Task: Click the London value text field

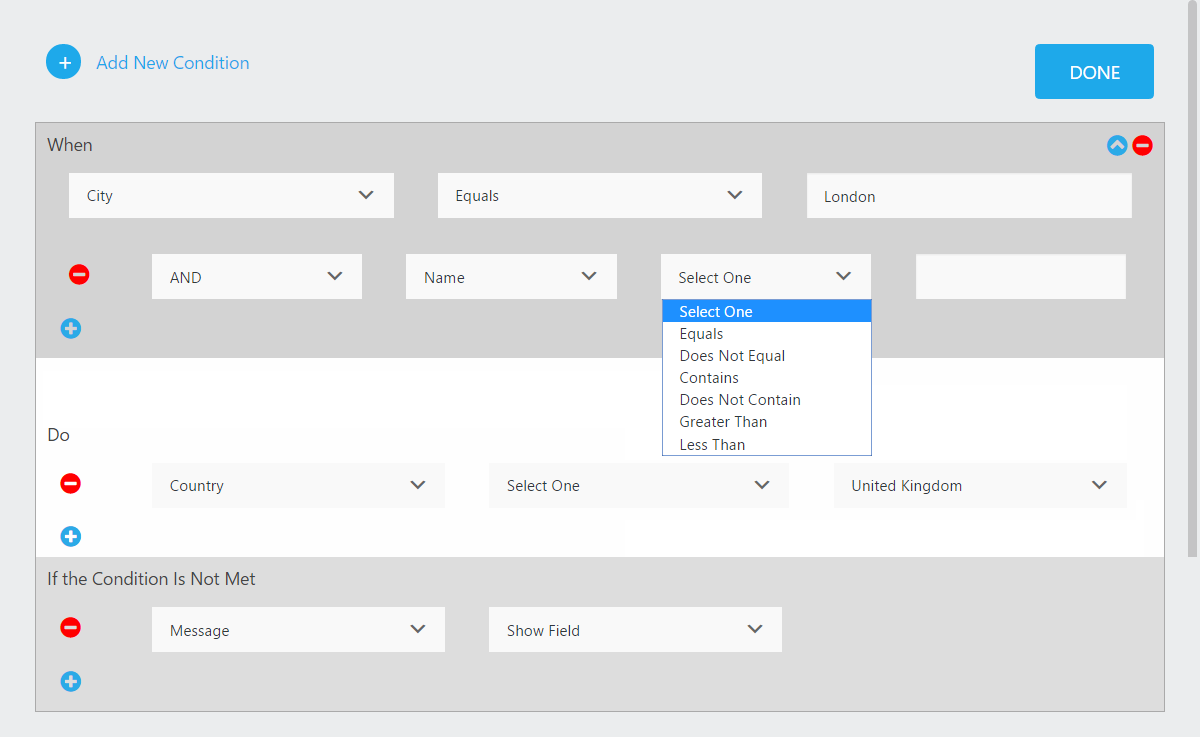Action: click(968, 197)
